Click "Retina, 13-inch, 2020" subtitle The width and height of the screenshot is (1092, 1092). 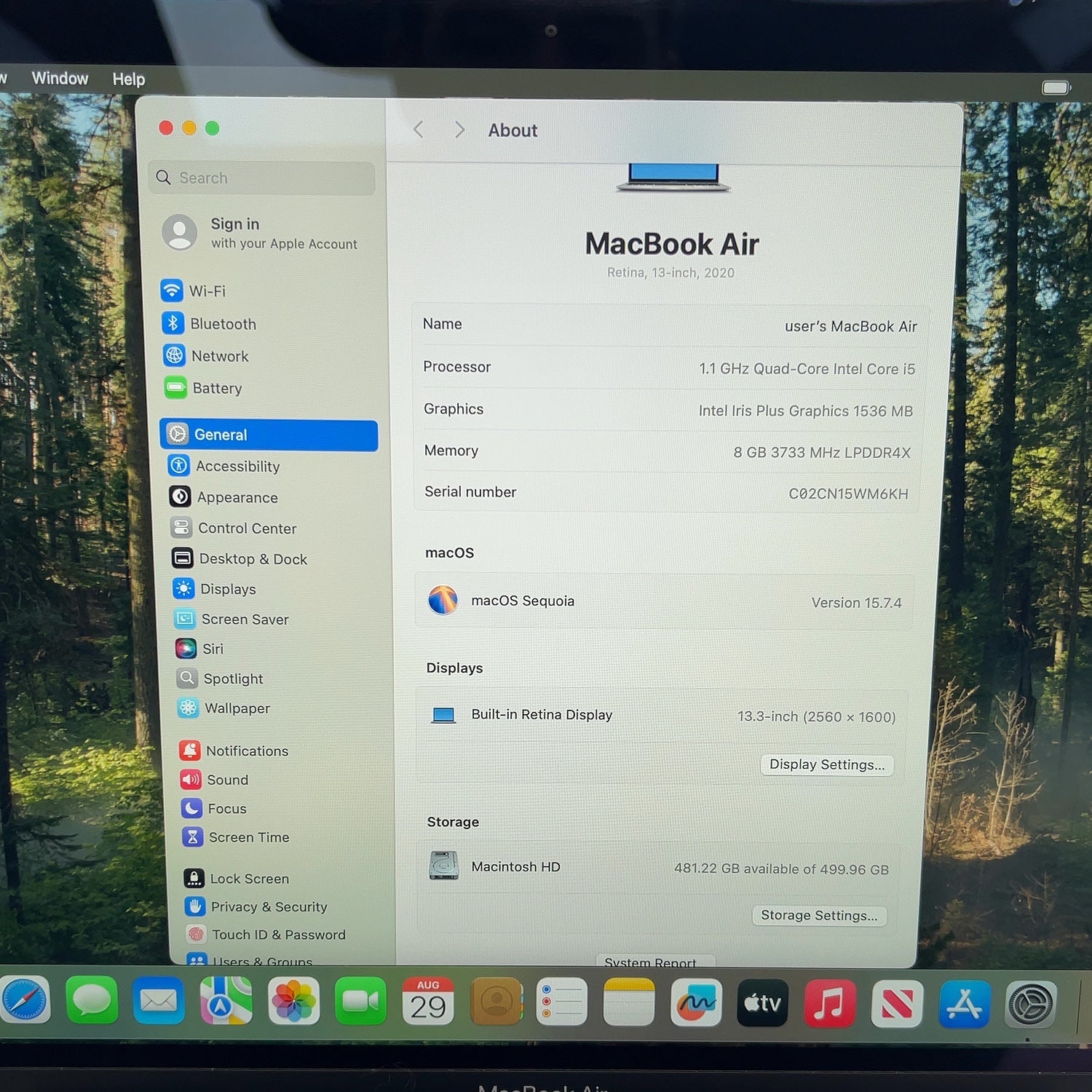pos(671,272)
